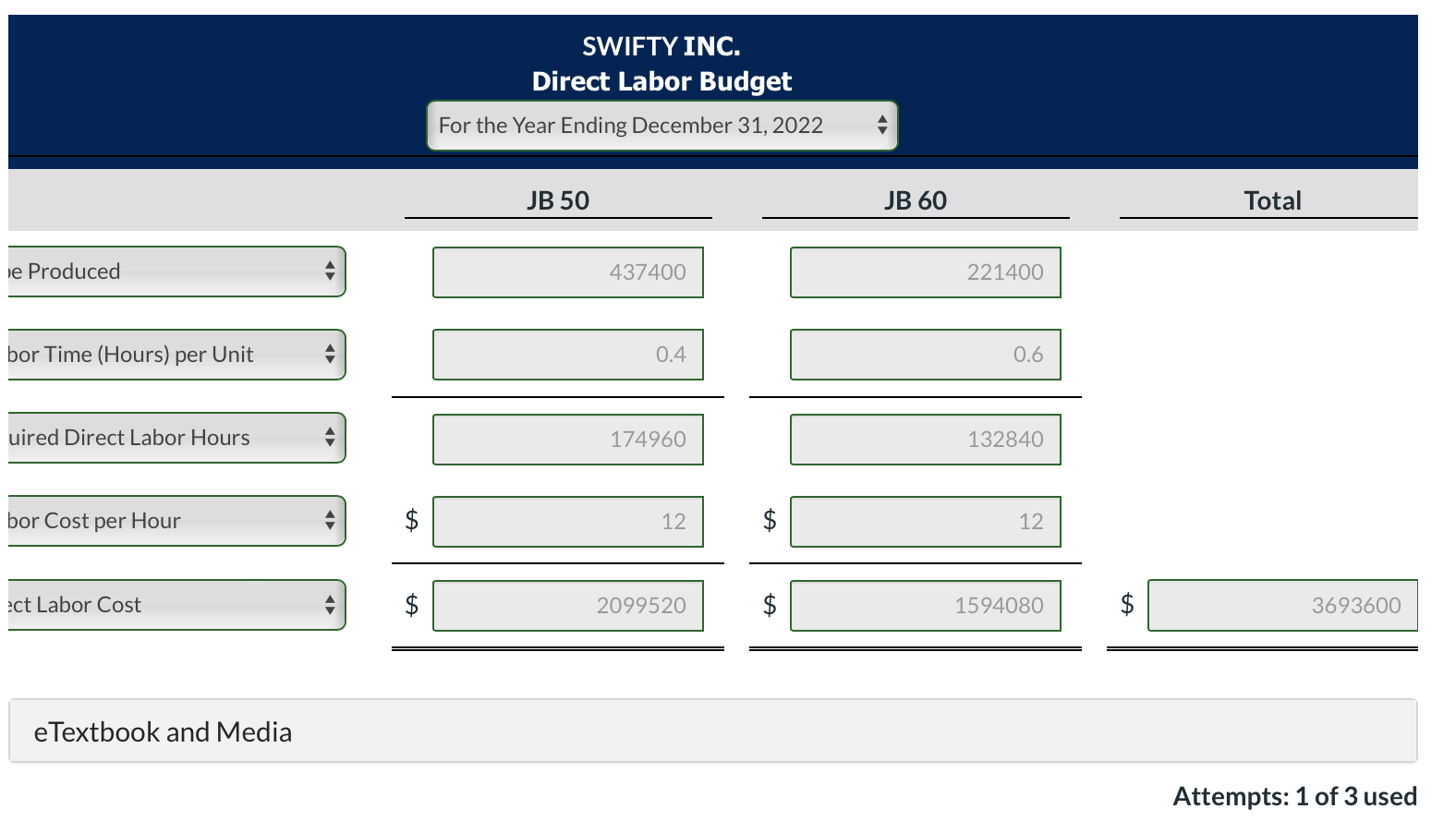Click the 'JB 60' column header

(916, 200)
